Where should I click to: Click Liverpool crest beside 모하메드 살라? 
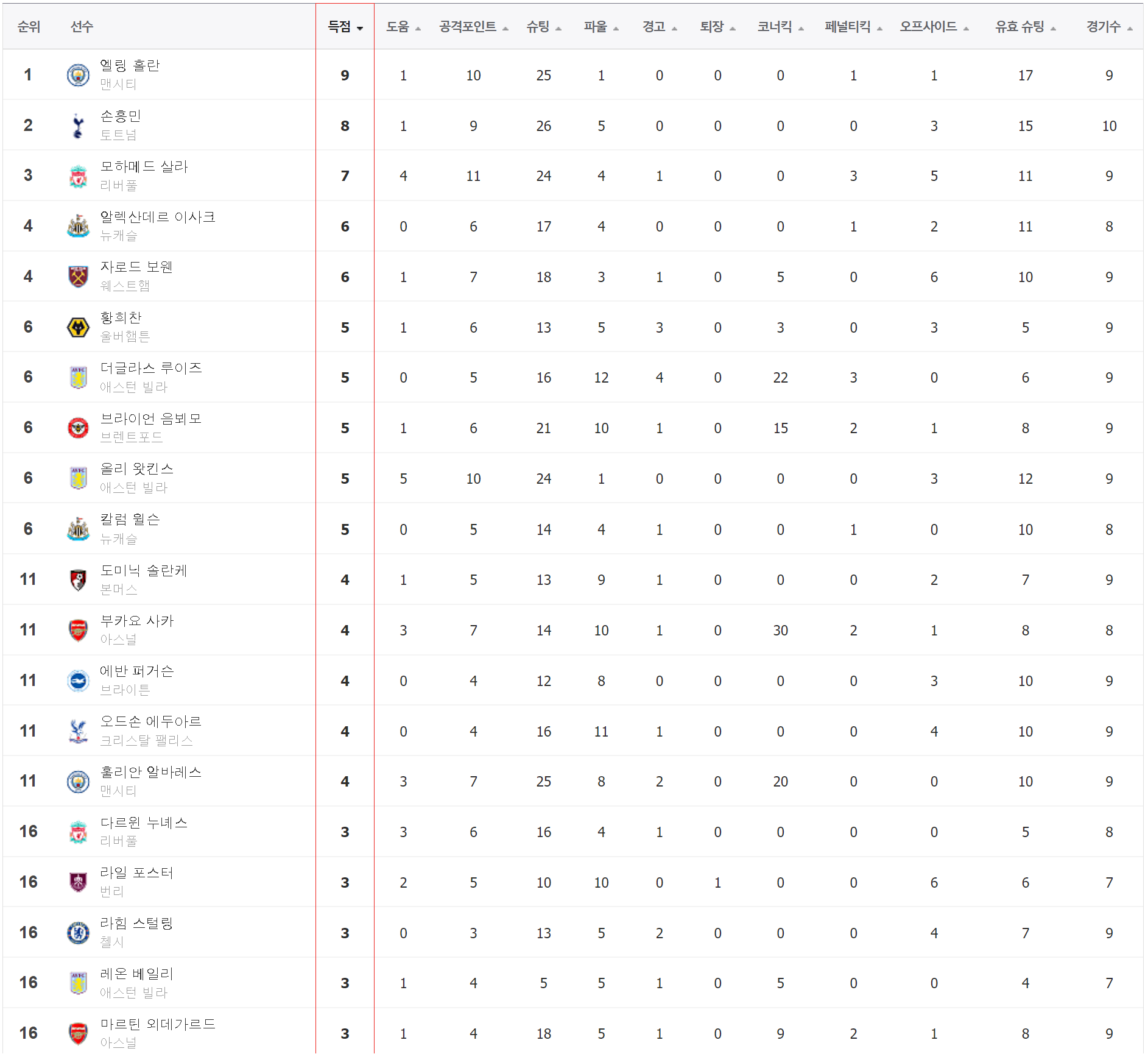(78, 176)
